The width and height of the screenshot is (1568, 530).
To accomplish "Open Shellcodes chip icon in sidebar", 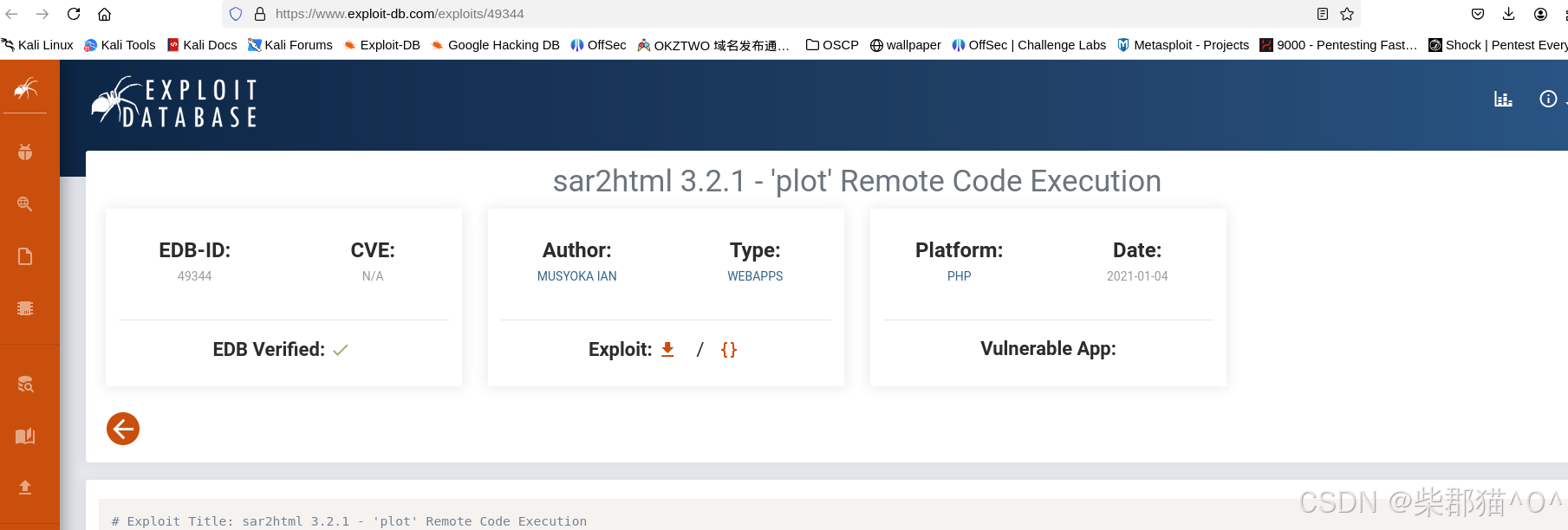I will click(25, 308).
